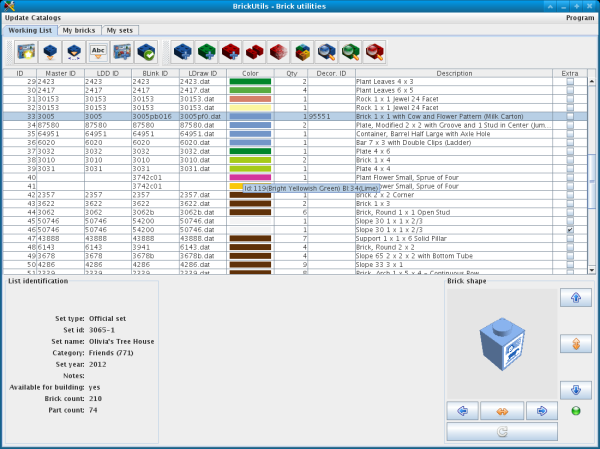Click the red brick magnifier search icon
The image size is (600, 449).
375,52
